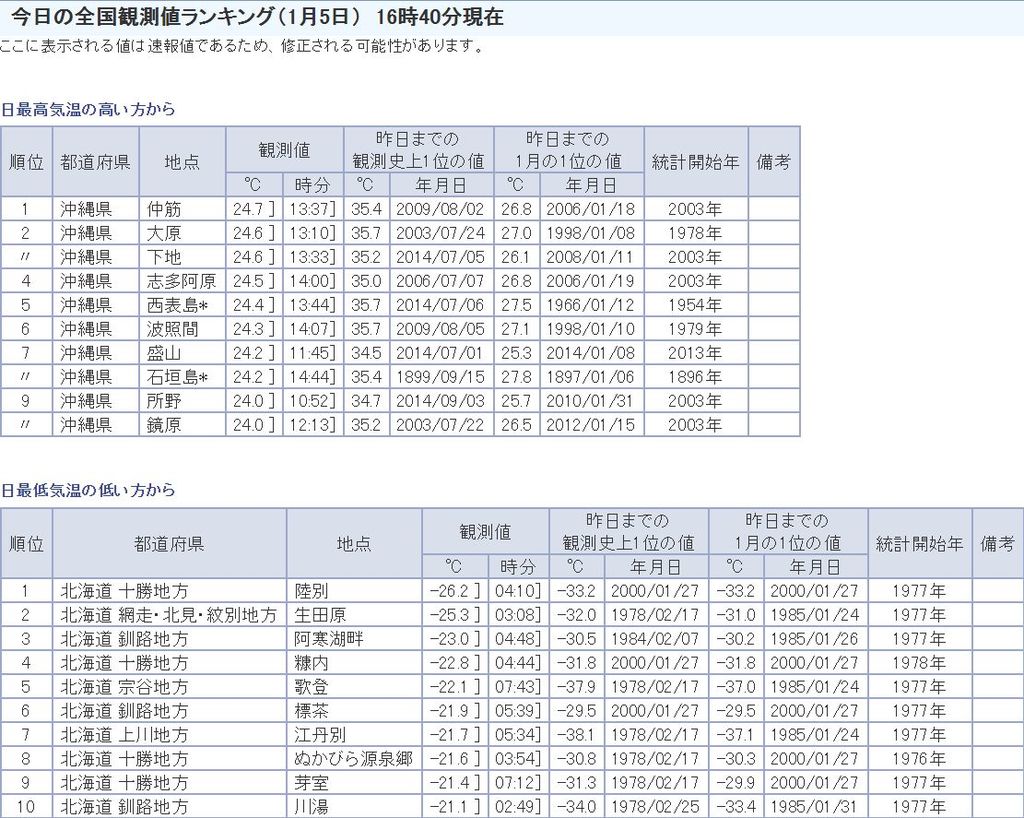1024x818 pixels.
Task: Select the 仲筋 location in rank 1
Action: (165, 209)
